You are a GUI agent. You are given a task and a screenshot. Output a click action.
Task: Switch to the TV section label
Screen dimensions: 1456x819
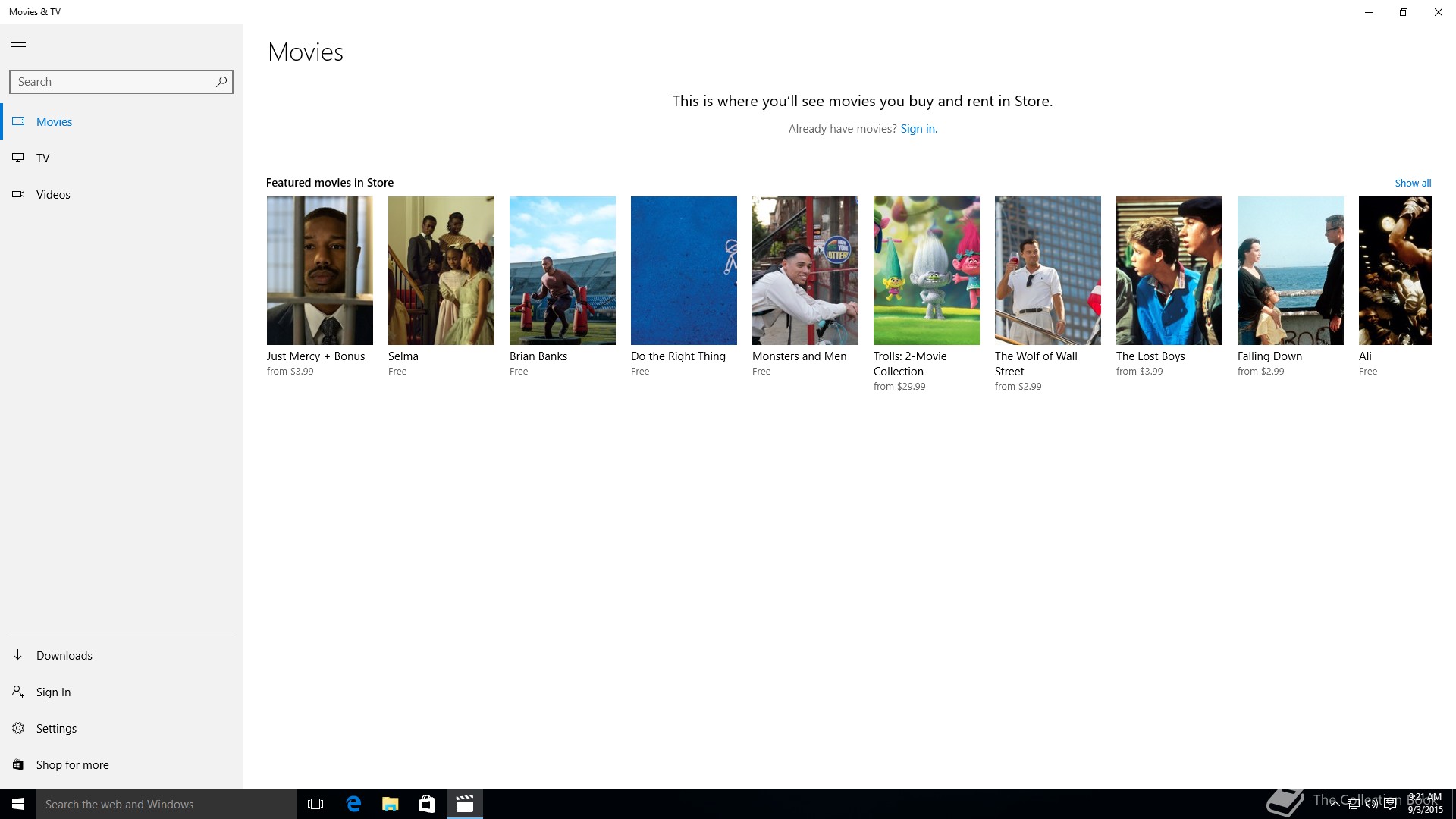point(42,158)
